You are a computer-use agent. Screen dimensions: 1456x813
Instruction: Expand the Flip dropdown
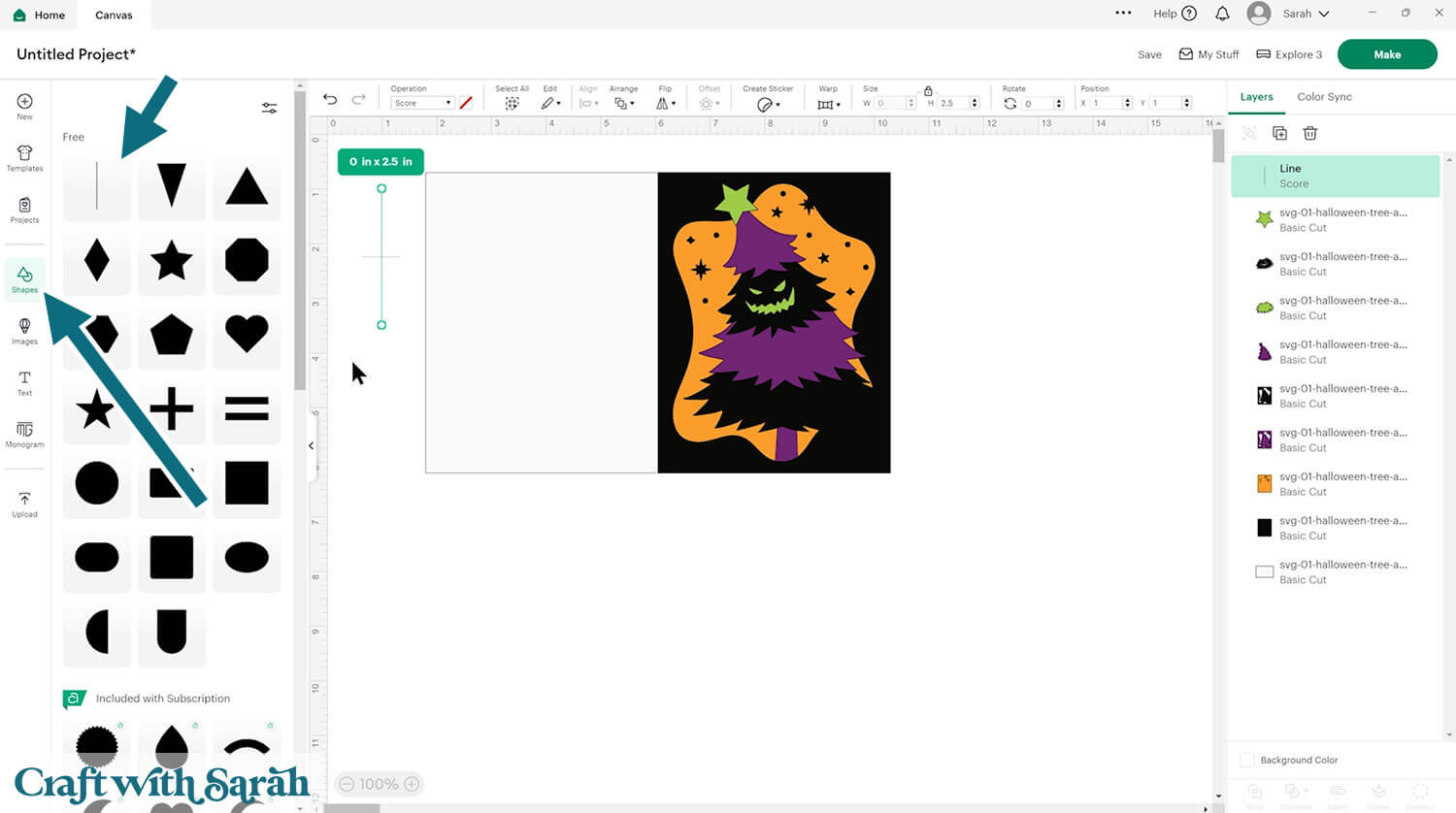point(665,103)
